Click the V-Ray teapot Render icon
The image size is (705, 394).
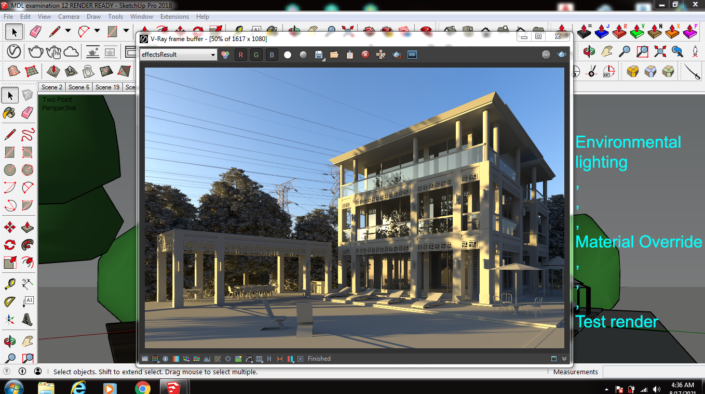click(35, 51)
